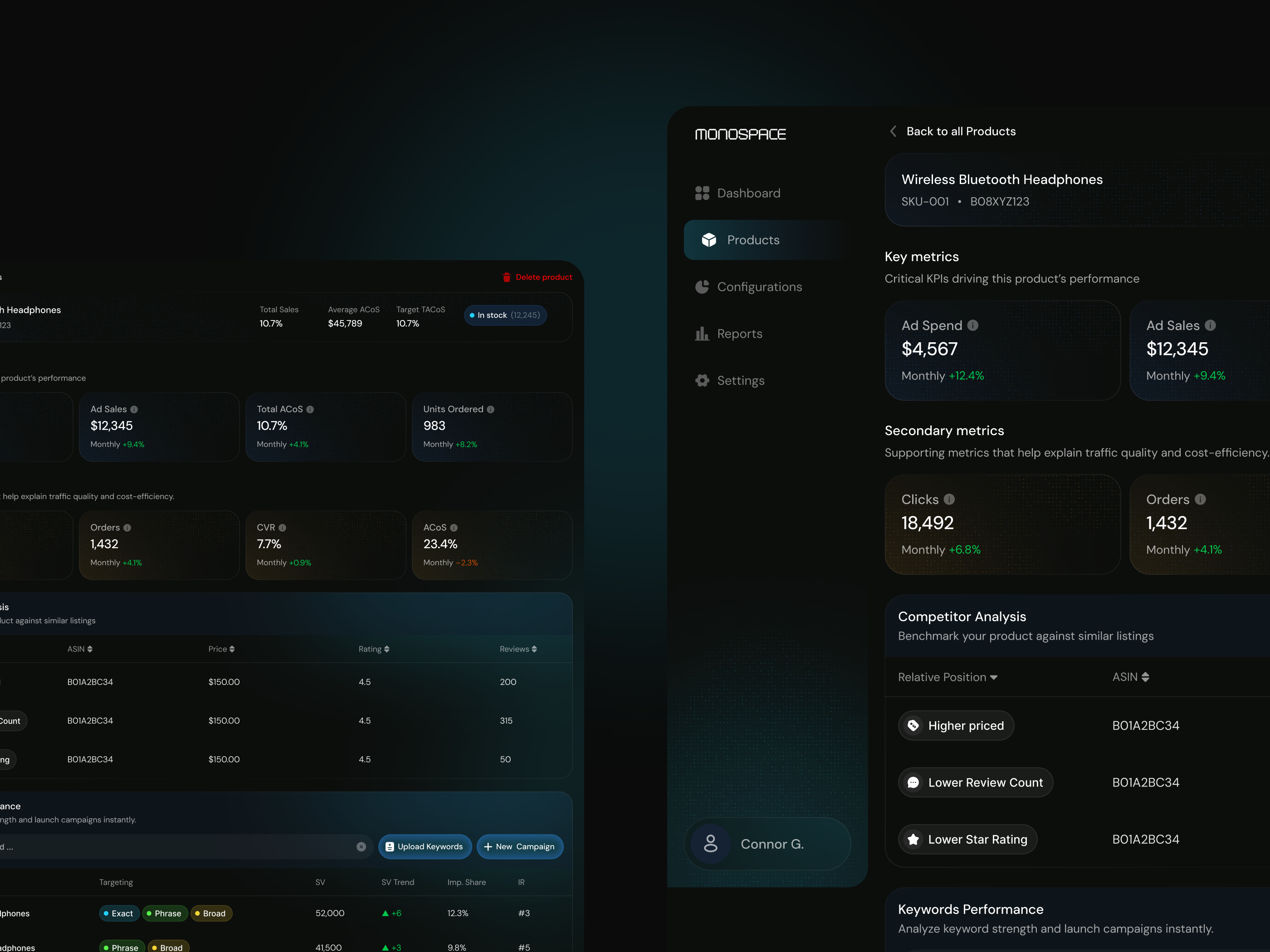1270x952 pixels.
Task: Click the Reviews value 200
Action: point(508,682)
